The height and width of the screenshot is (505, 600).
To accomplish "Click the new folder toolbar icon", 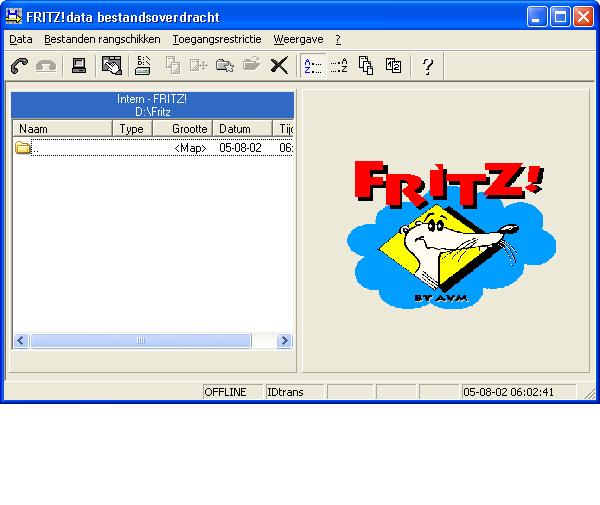I will pos(225,66).
